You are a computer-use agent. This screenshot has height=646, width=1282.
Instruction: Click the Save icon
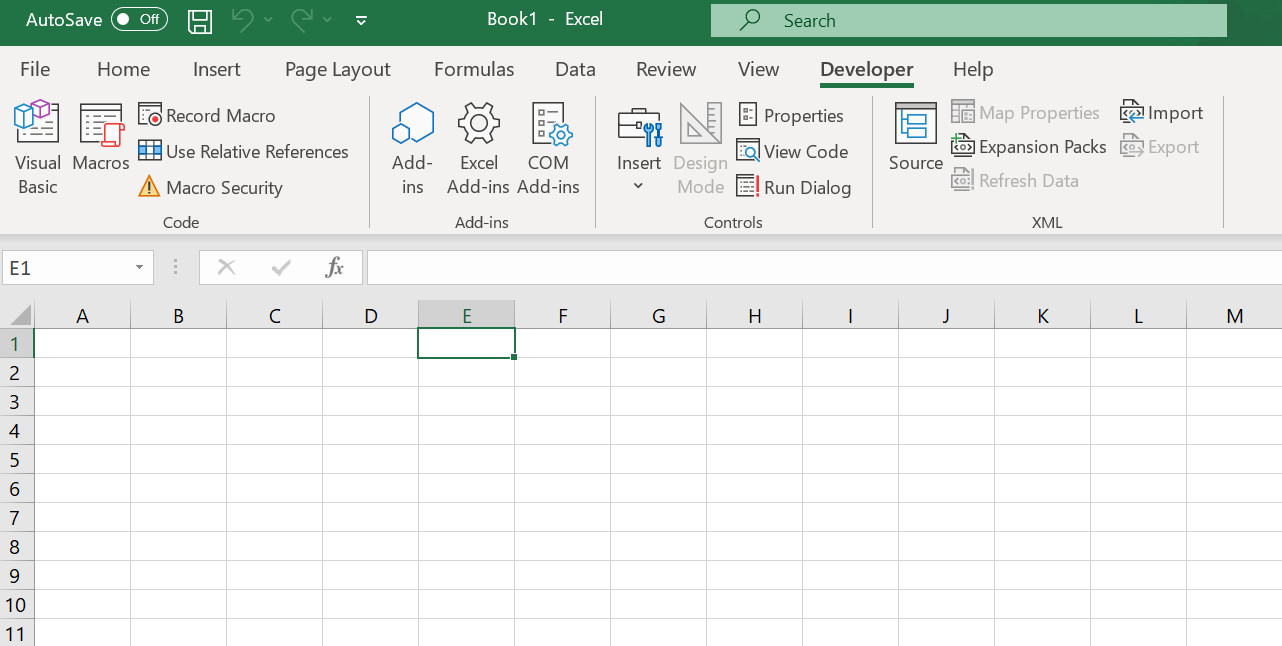click(199, 20)
